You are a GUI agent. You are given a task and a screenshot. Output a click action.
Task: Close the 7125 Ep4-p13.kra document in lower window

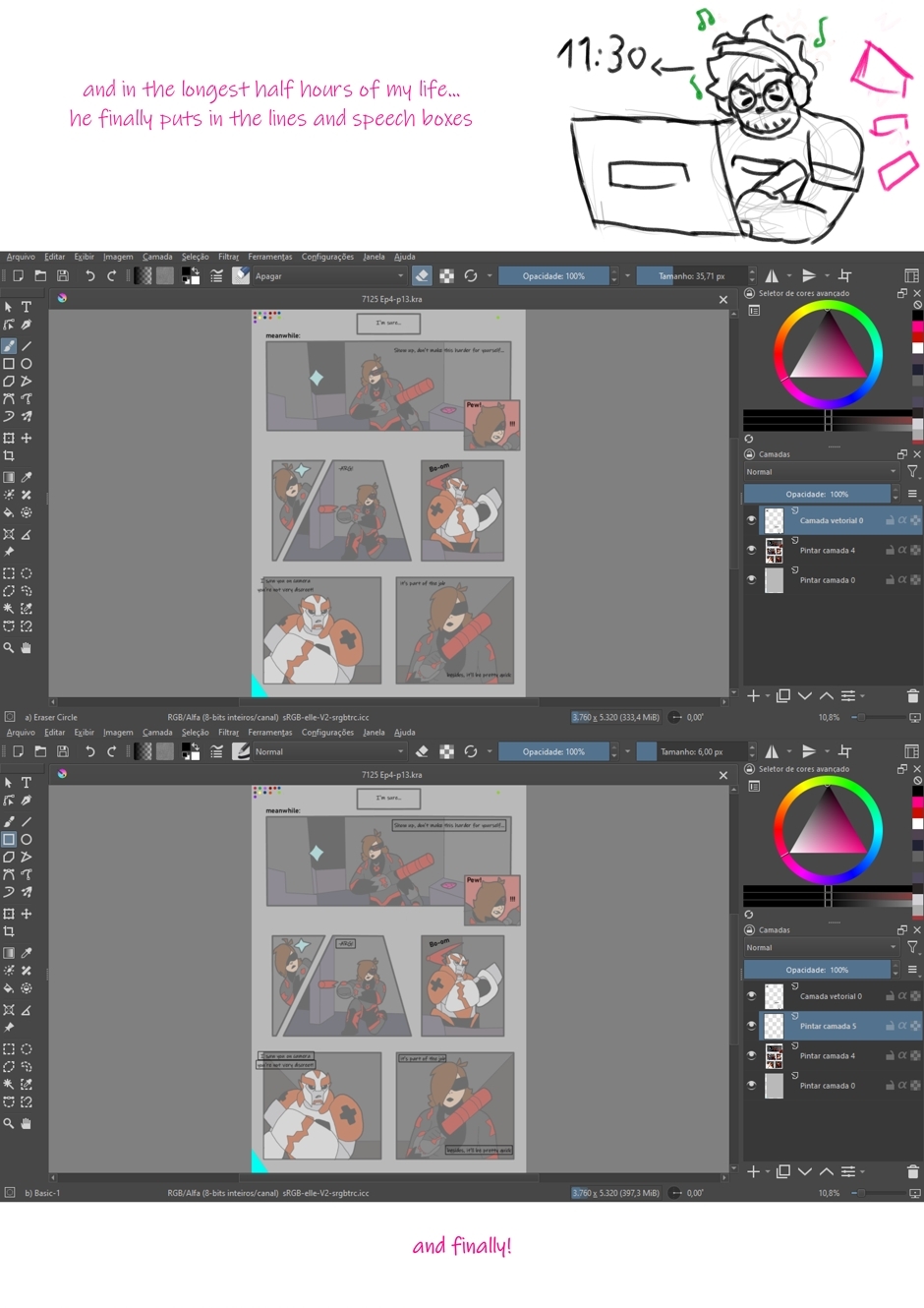[x=723, y=775]
